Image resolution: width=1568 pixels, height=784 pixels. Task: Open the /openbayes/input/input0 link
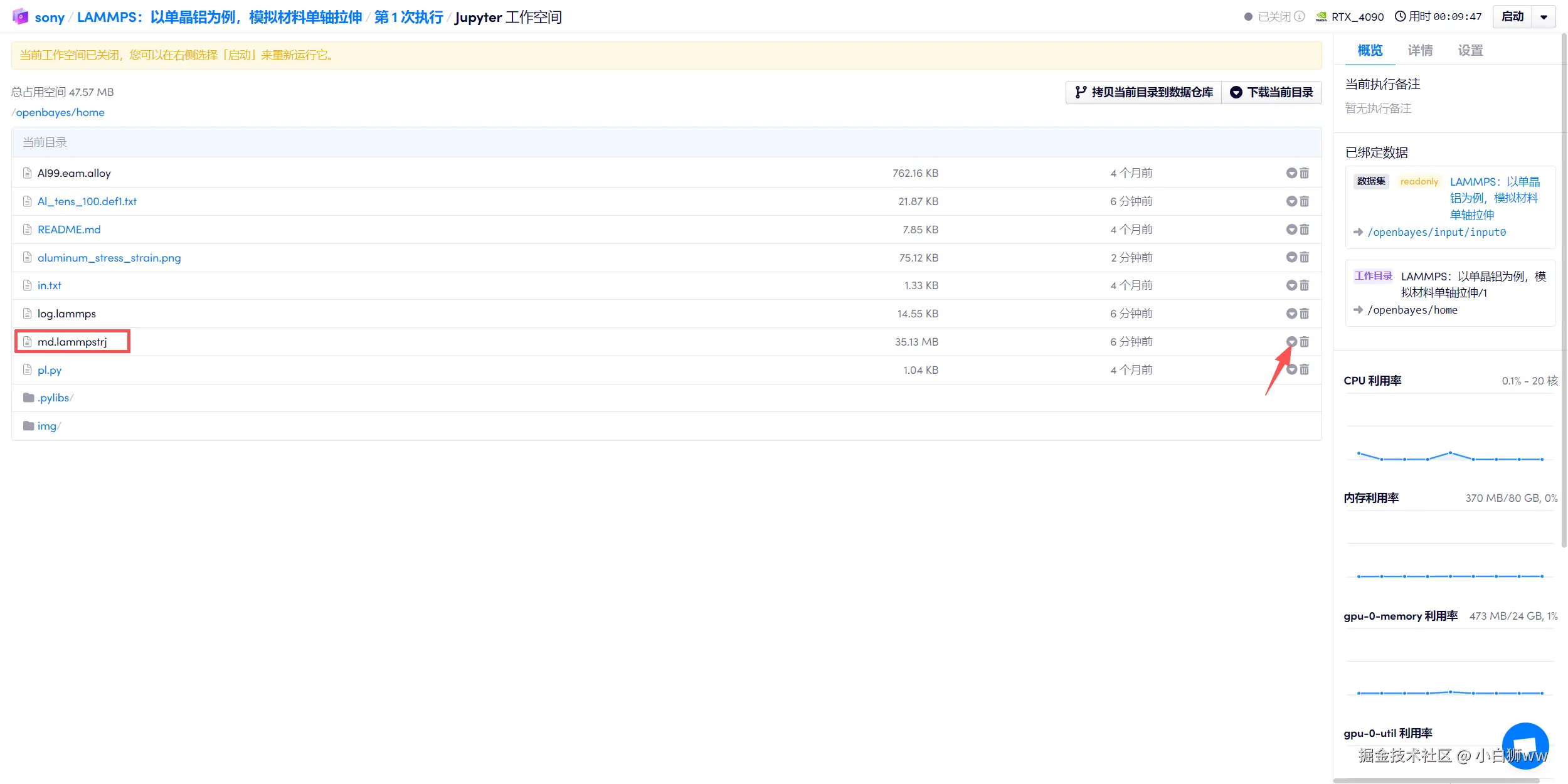pos(1436,232)
